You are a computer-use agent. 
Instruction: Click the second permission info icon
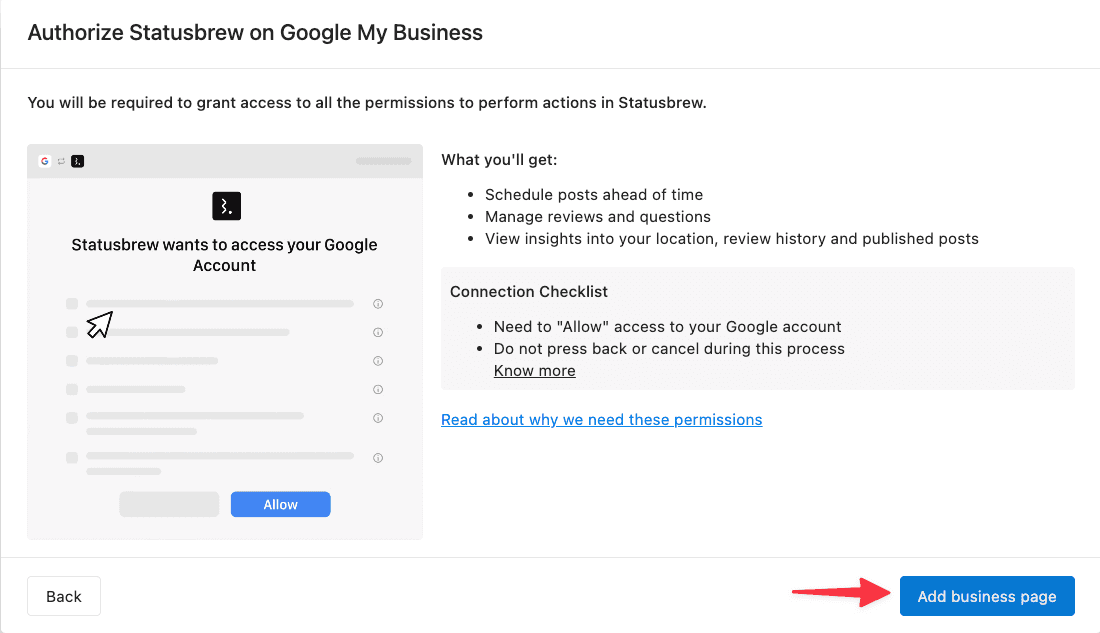378,333
